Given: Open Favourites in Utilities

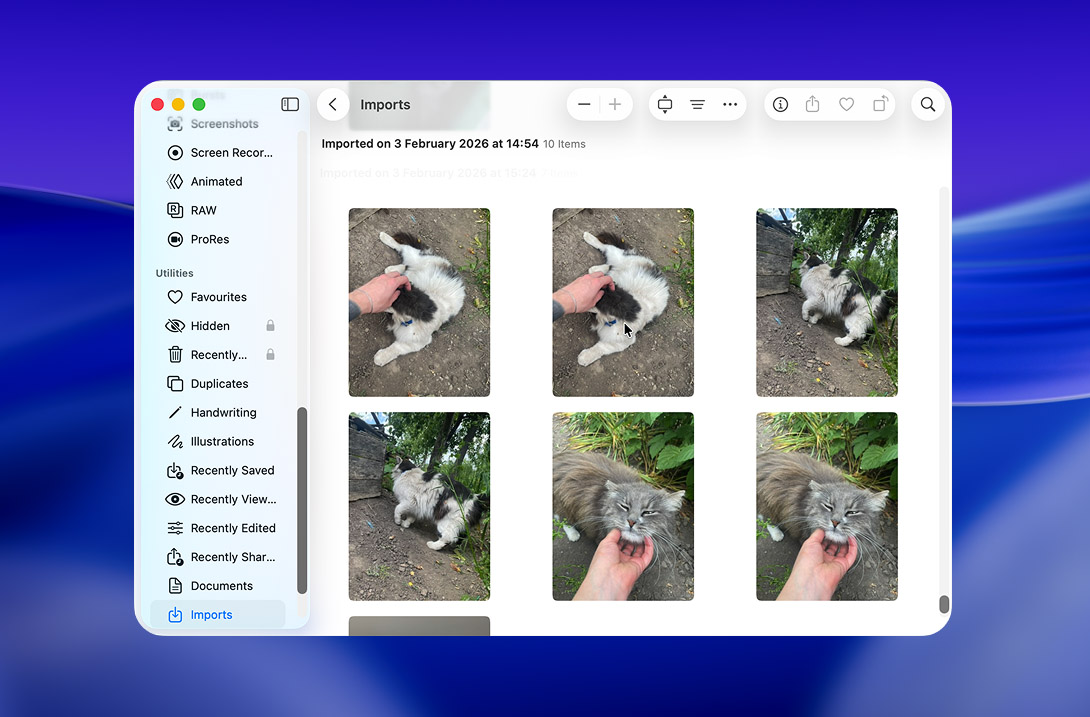Looking at the screenshot, I should pos(218,297).
